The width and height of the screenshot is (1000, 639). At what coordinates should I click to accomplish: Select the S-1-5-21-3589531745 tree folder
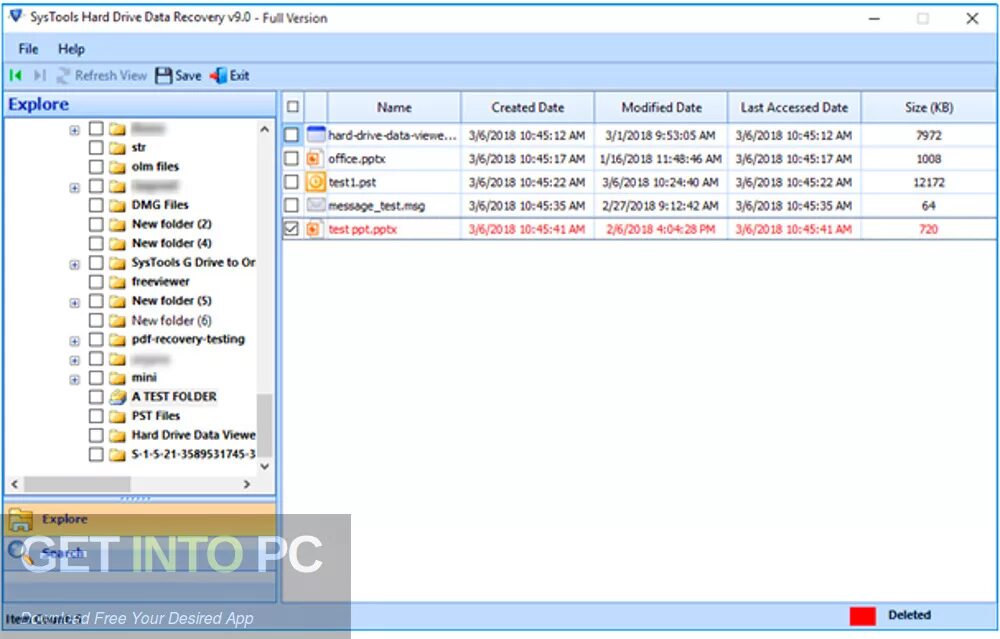point(193,454)
